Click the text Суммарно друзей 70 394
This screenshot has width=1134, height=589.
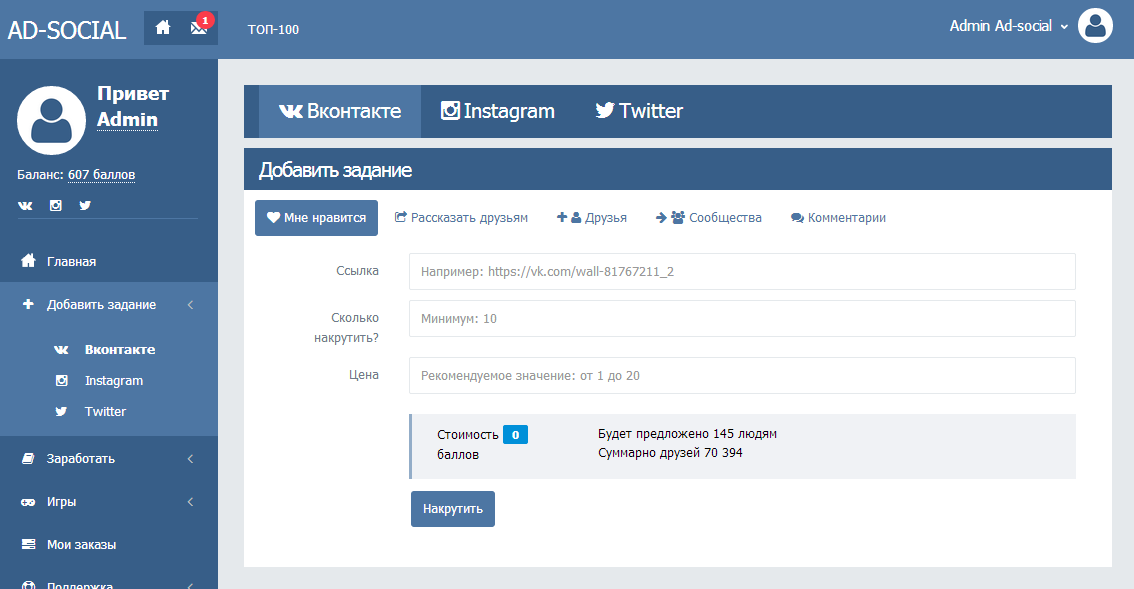[x=670, y=453]
